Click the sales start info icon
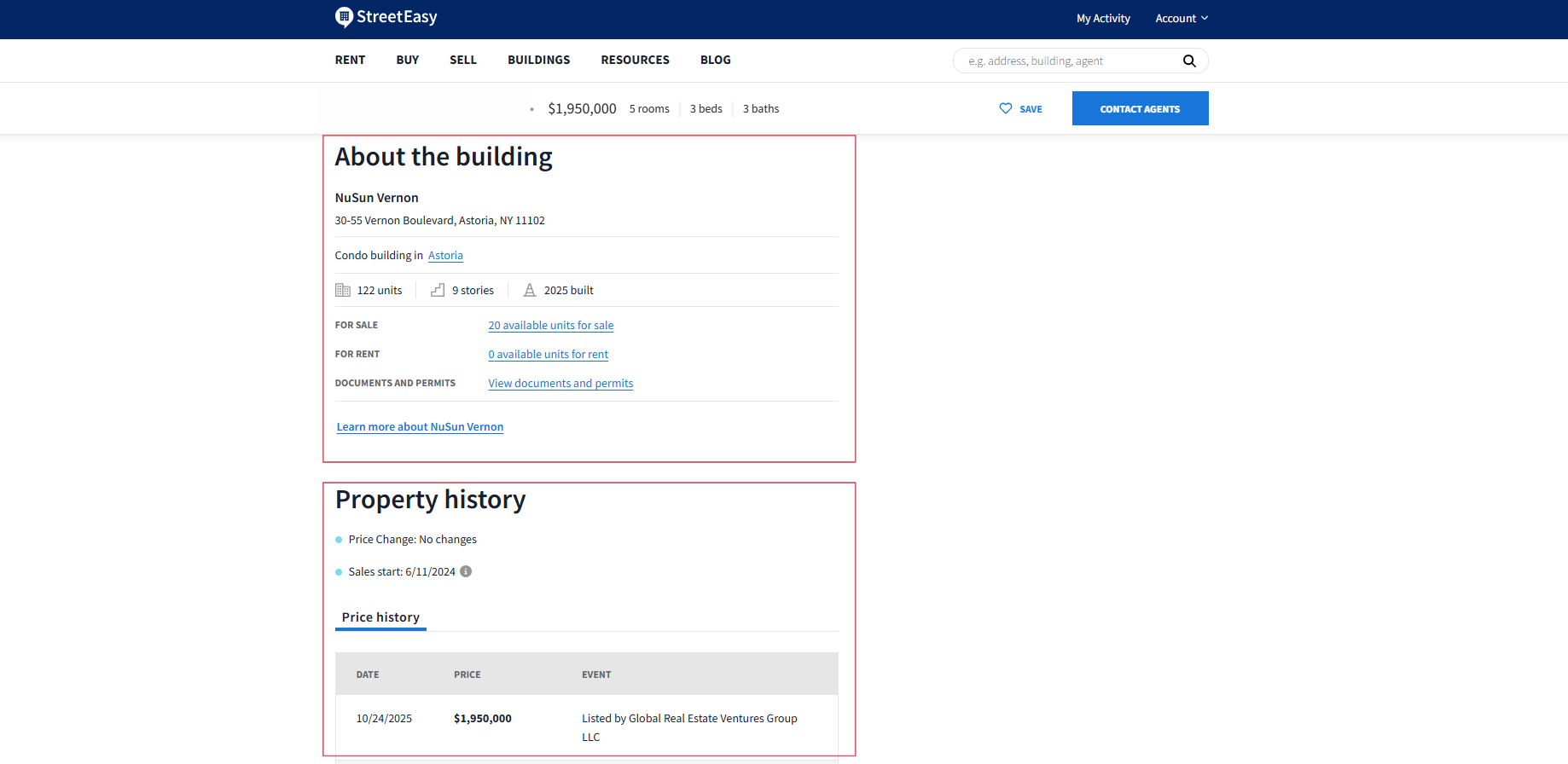The height and width of the screenshot is (764, 1568). pos(466,571)
